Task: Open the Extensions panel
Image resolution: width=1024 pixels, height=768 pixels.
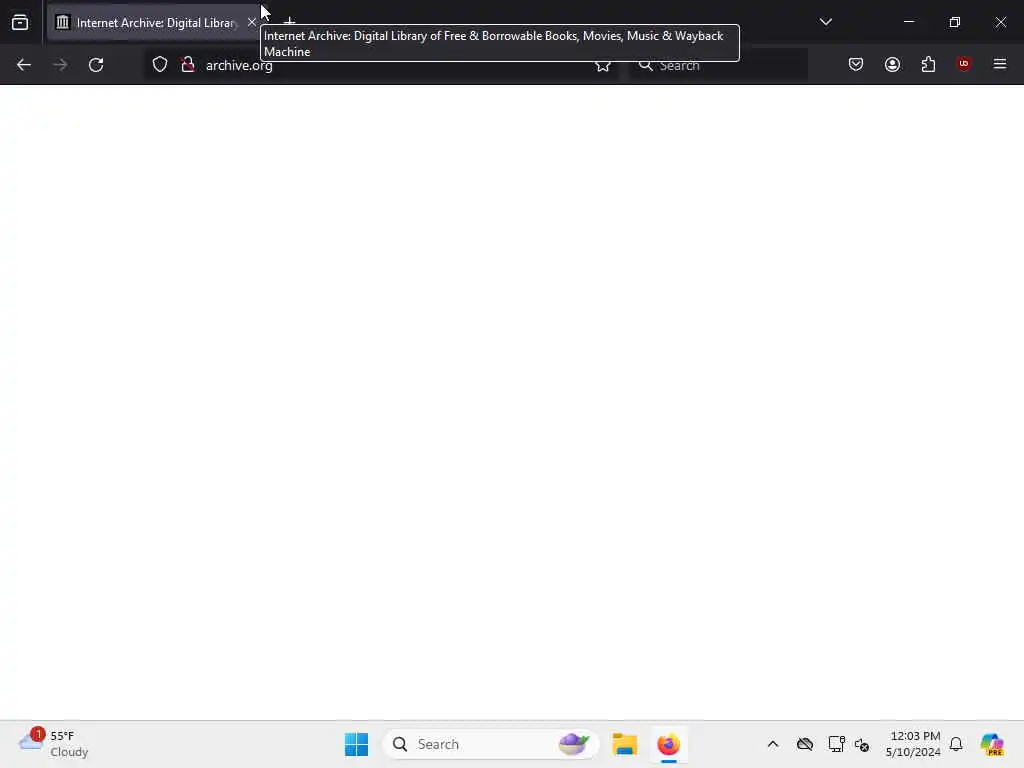Action: [x=928, y=64]
